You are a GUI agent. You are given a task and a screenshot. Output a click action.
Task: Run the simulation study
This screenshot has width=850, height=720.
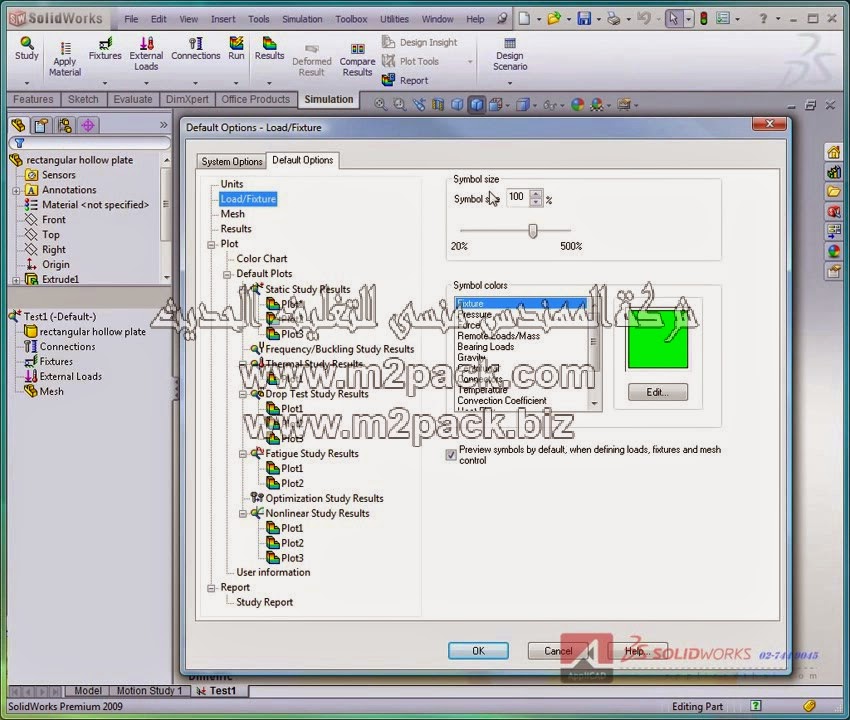point(236,48)
